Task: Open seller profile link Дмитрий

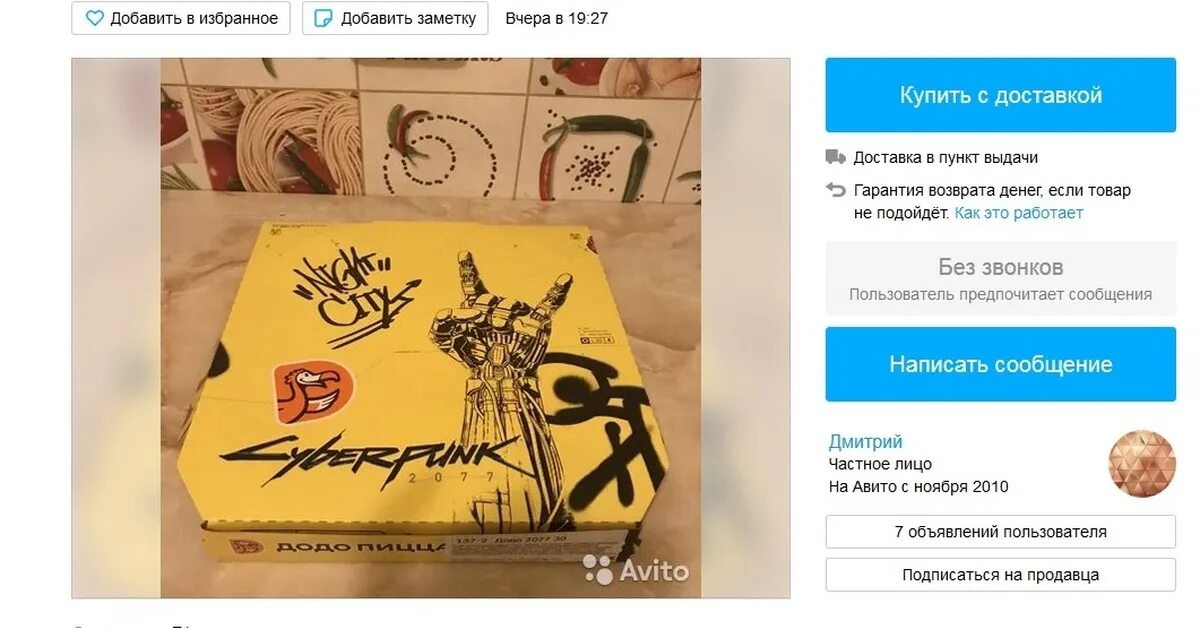Action: pyautogui.click(x=865, y=441)
